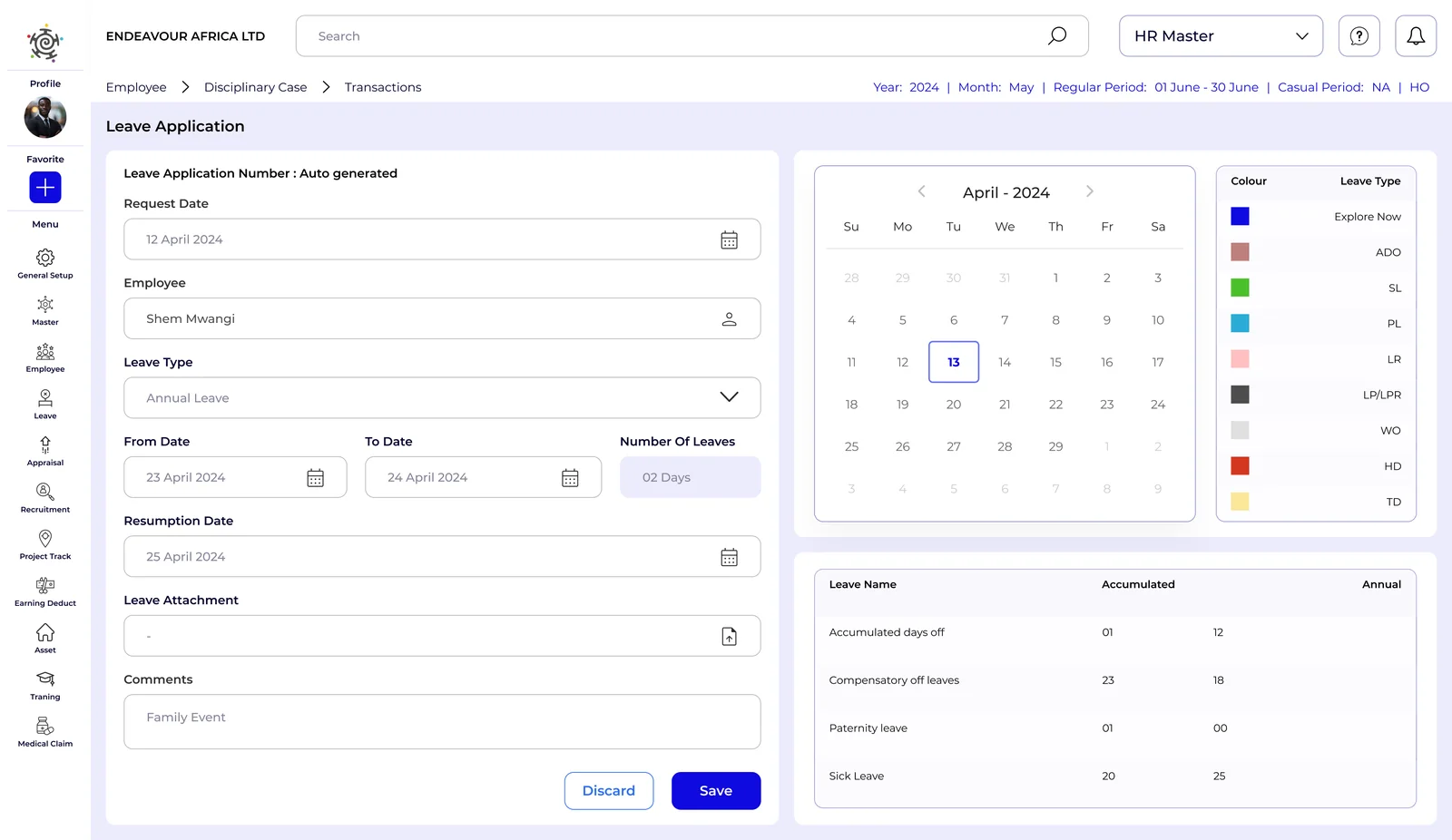Select day 13 in the calendar
The height and width of the screenshot is (840, 1452).
pyautogui.click(x=954, y=362)
